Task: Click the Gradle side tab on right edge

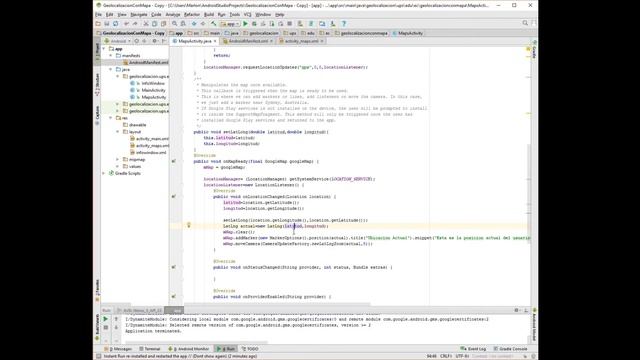Action: pos(534,49)
